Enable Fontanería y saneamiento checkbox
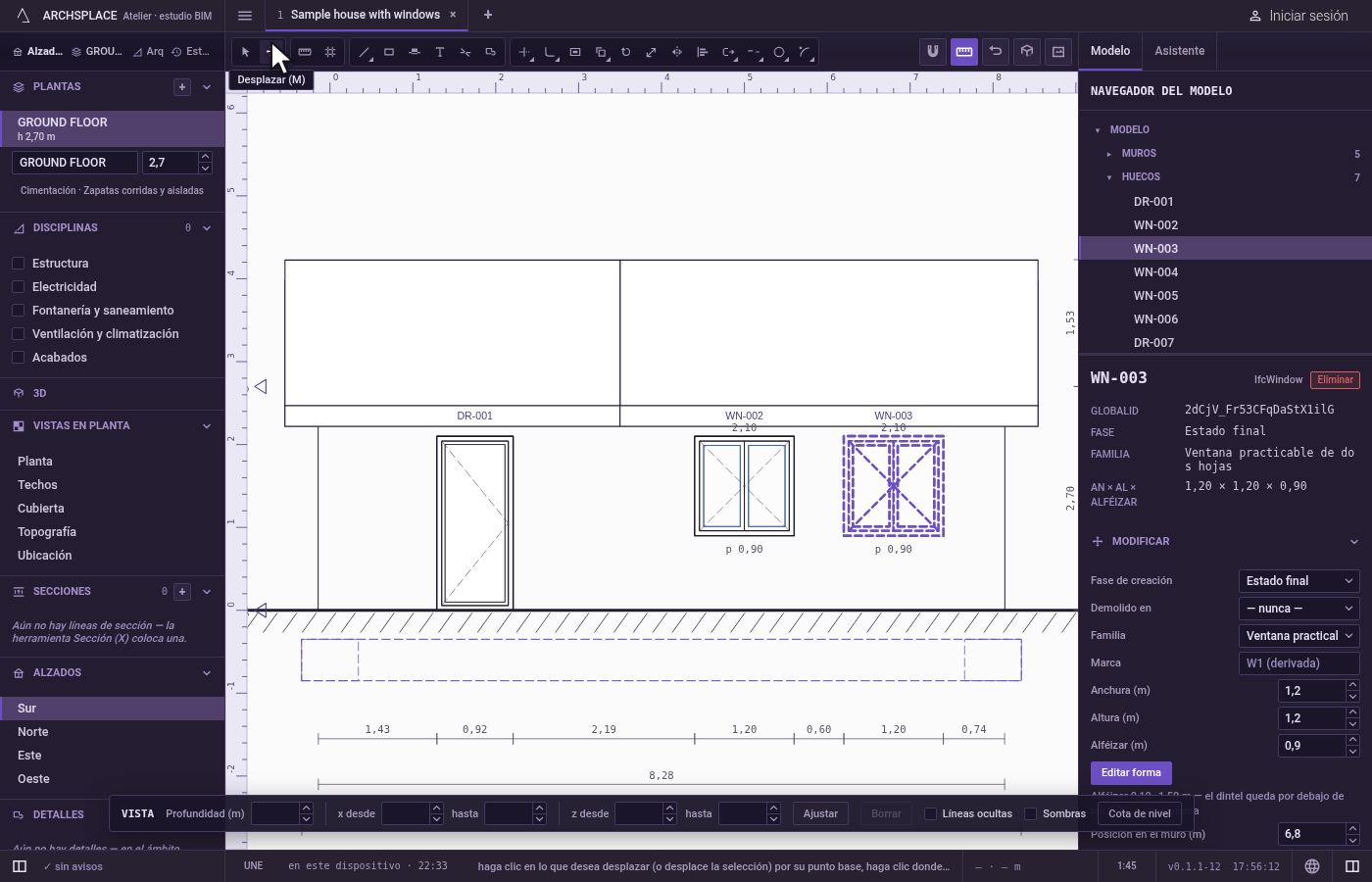The image size is (1372, 882). click(x=18, y=311)
